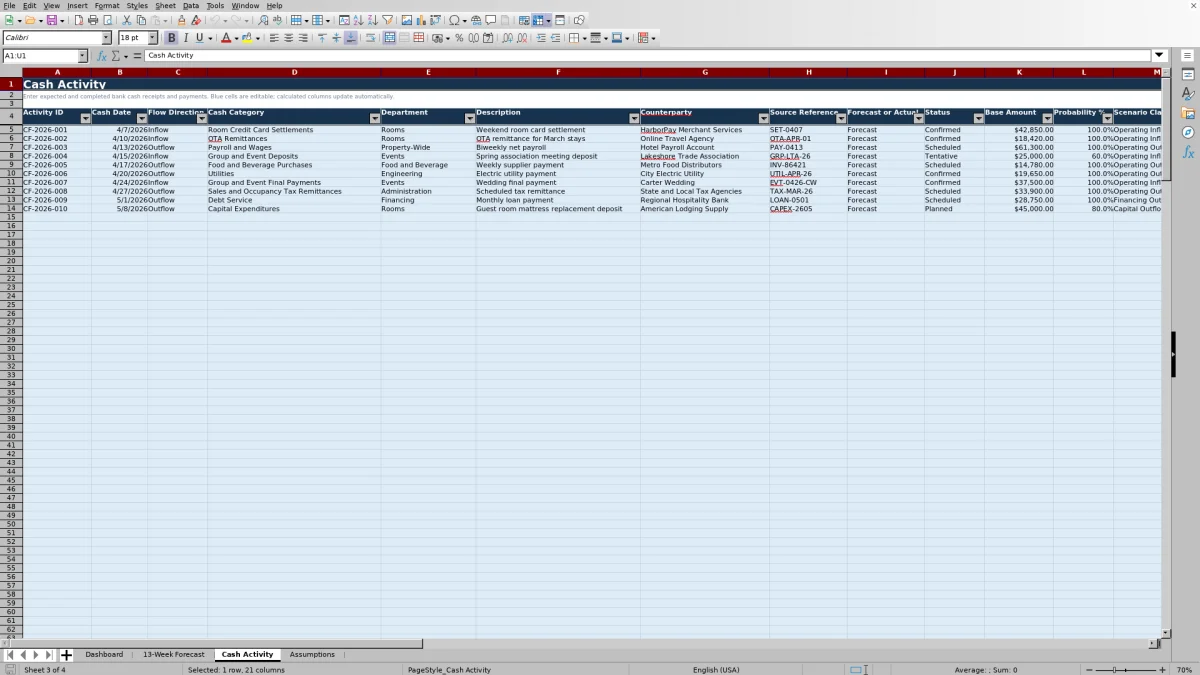Image resolution: width=1200 pixels, height=675 pixels.
Task: Open the sidebar Properties panel icon
Action: pos(1188,74)
